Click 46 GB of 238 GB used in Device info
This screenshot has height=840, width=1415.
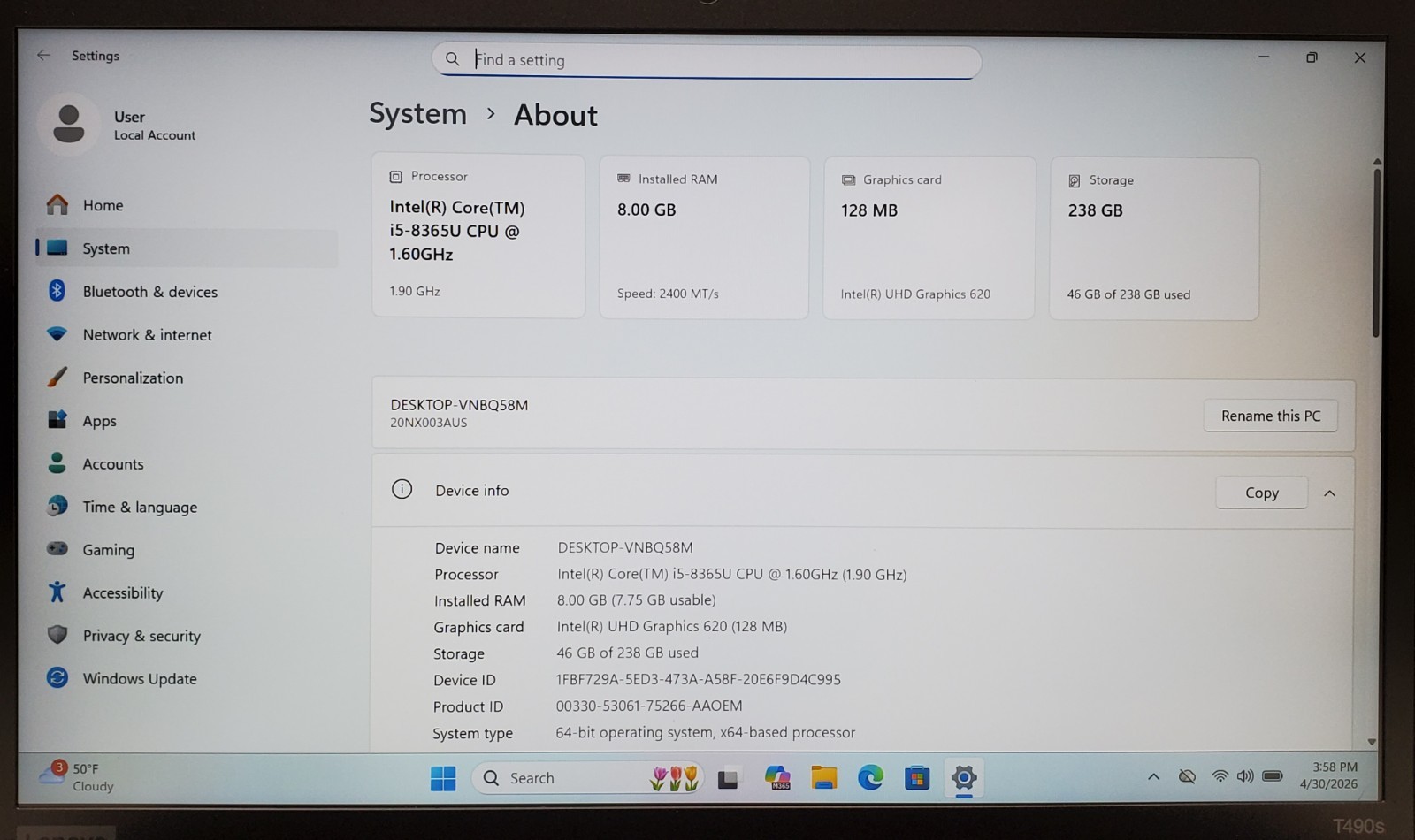click(628, 653)
